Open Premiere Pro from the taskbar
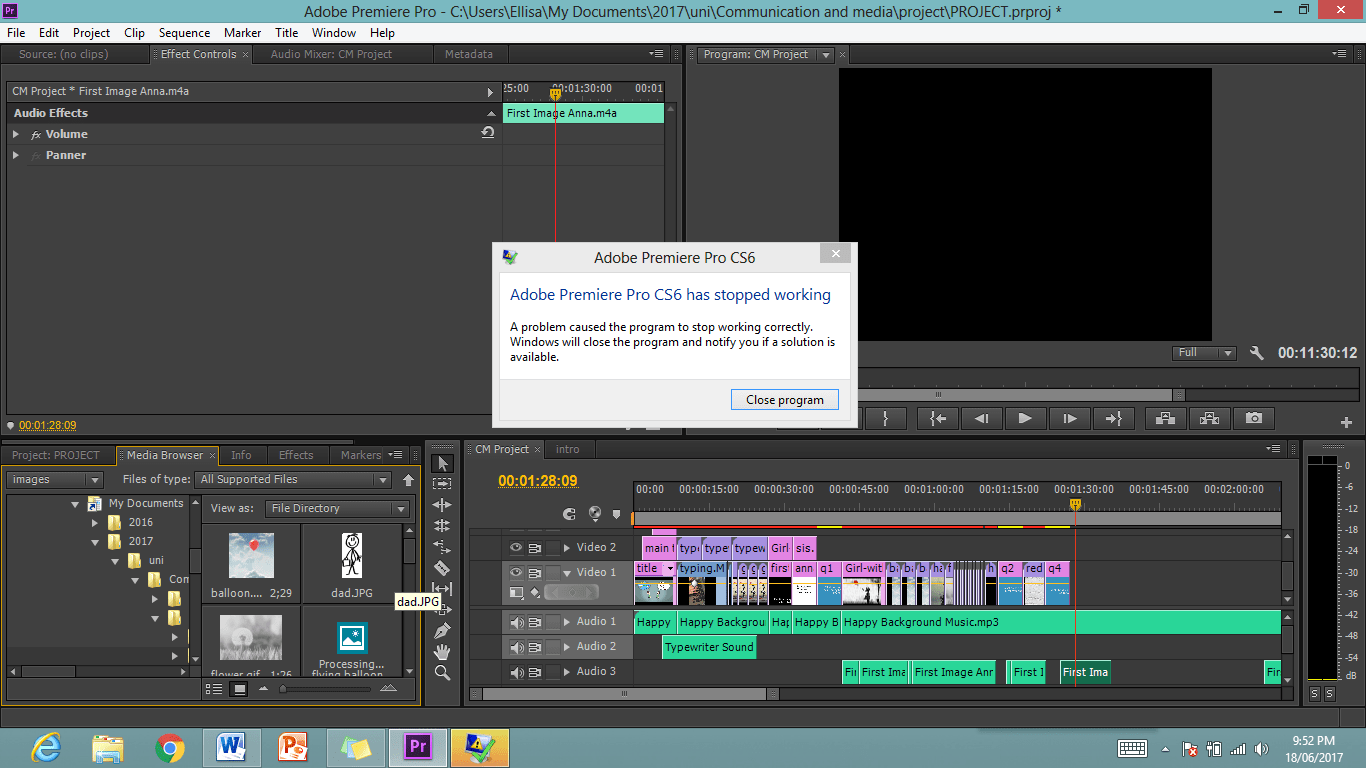Viewport: 1366px width, 768px height. [417, 747]
